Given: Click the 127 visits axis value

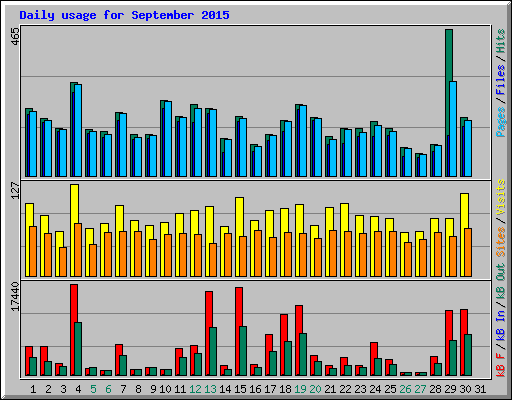Looking at the screenshot, I should tap(15, 190).
